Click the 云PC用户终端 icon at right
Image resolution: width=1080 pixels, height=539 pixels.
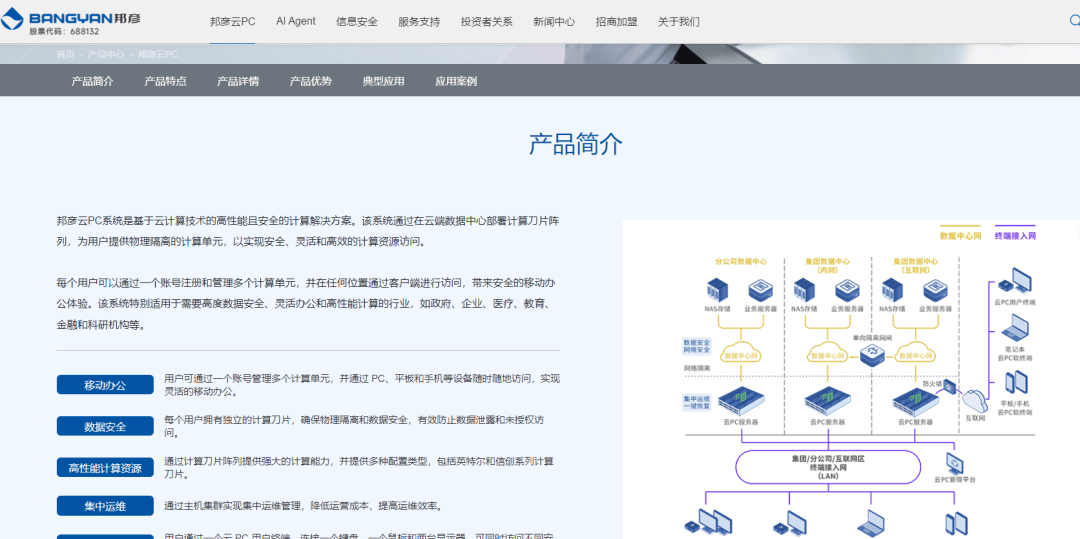pos(1016,280)
